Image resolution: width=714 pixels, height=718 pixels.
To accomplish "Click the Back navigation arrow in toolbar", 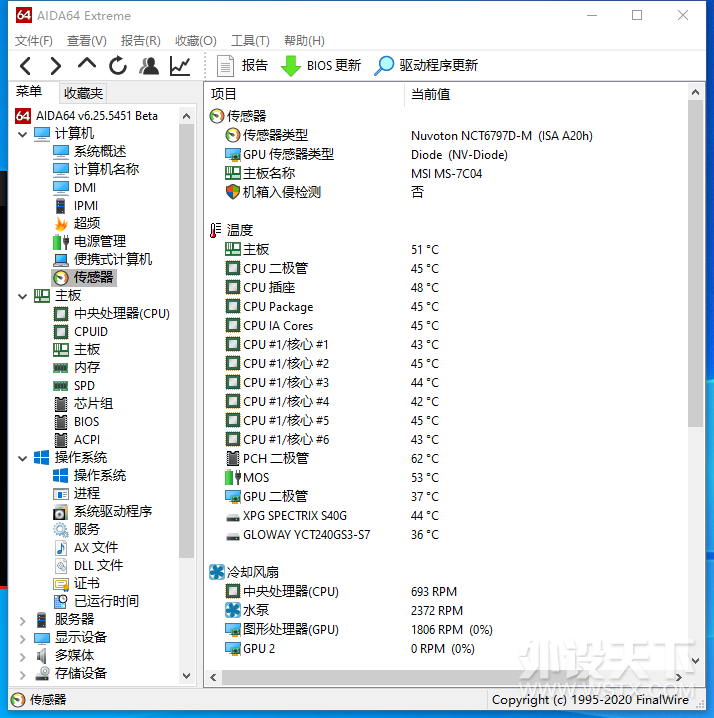I will [x=26, y=66].
